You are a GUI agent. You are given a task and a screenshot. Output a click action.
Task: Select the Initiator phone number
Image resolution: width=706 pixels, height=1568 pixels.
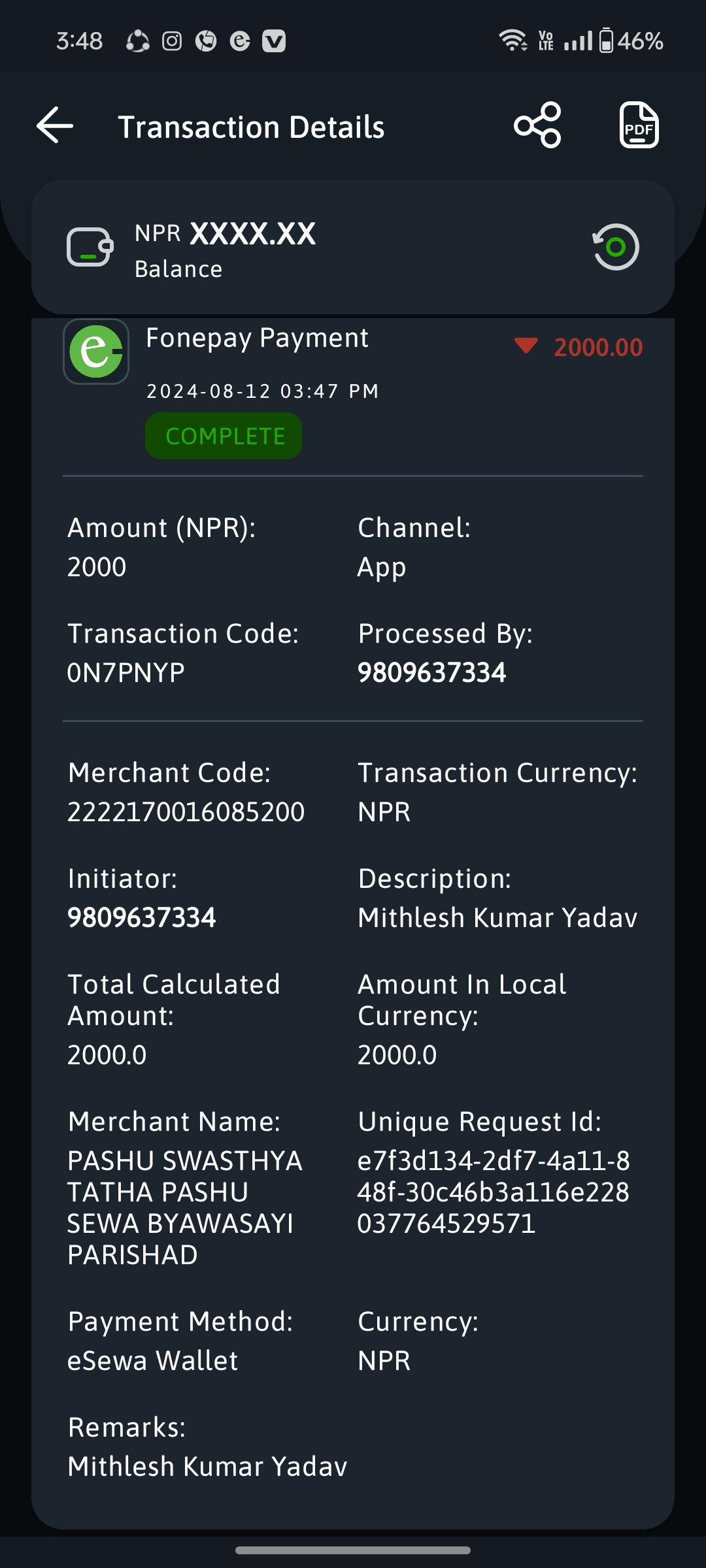(x=142, y=918)
